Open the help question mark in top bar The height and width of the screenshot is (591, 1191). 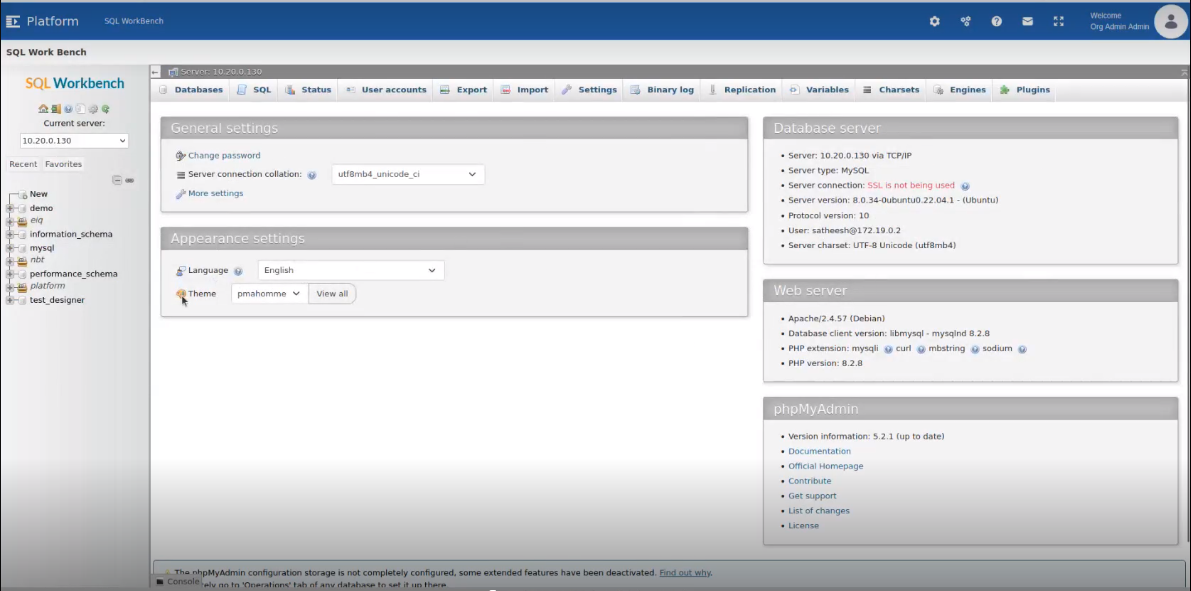997,21
